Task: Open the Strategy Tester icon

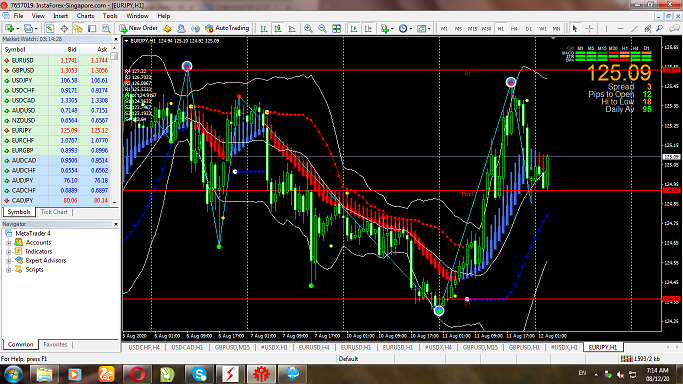Action: tap(106, 28)
